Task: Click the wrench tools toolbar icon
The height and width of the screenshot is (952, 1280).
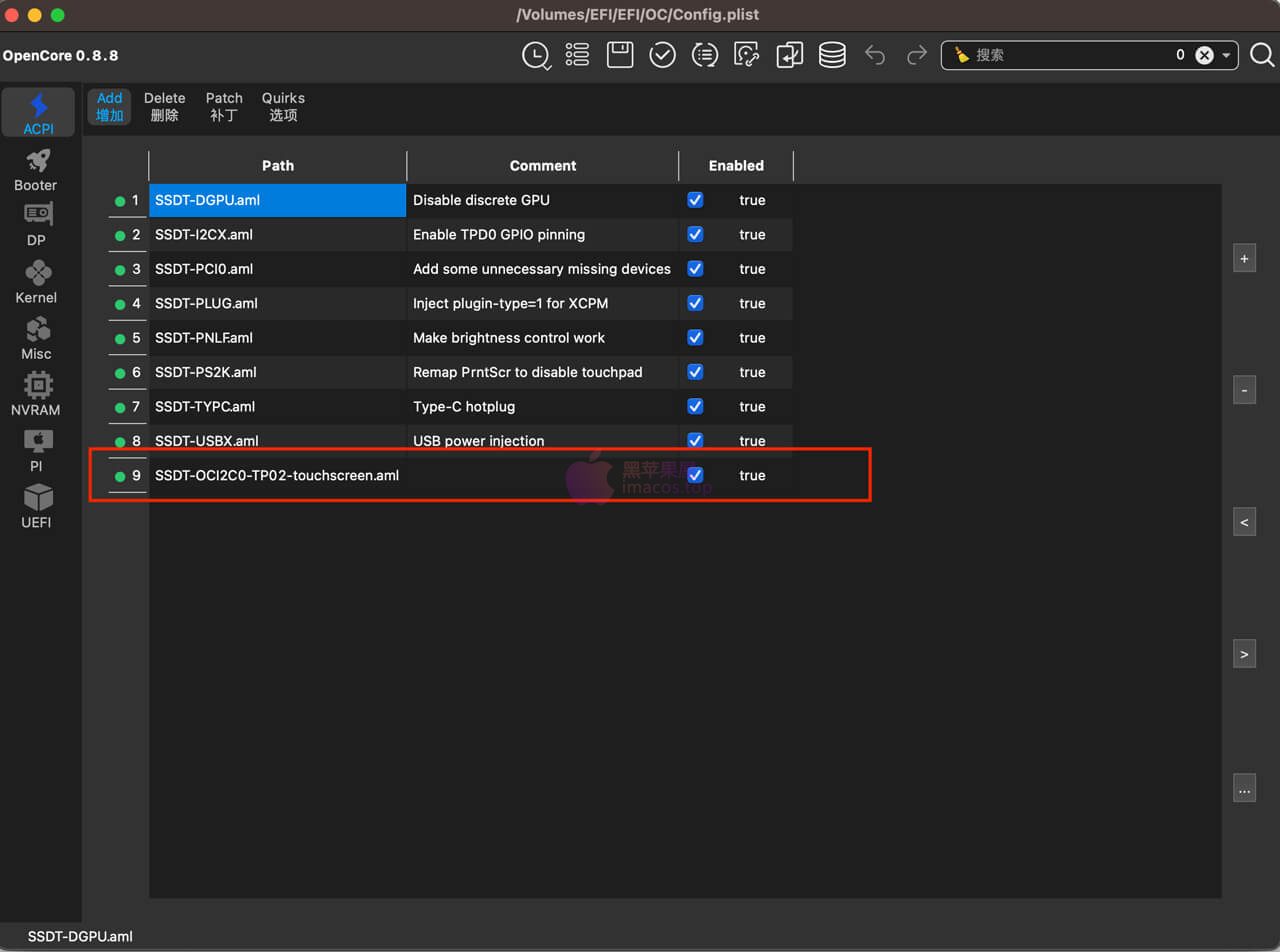Action: click(x=747, y=55)
